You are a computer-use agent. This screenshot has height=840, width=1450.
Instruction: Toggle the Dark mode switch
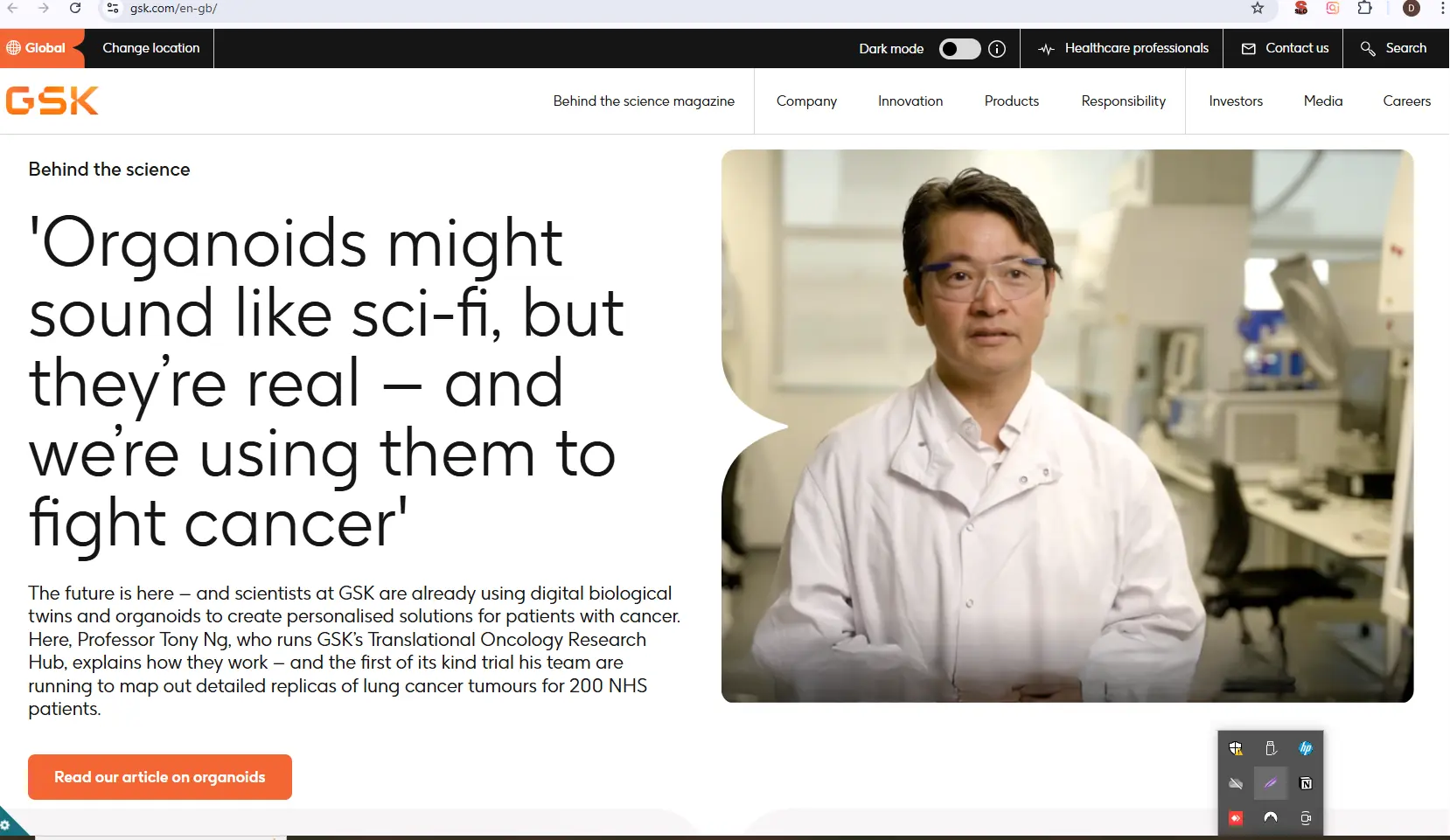click(x=959, y=49)
